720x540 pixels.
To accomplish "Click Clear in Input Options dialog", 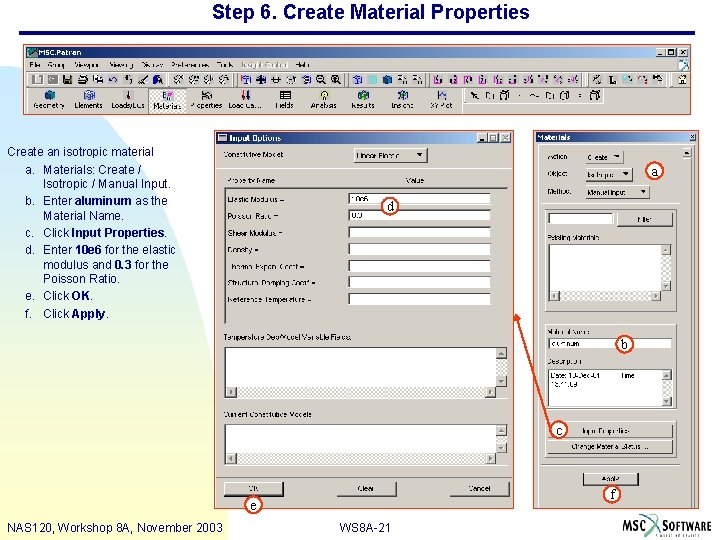I will (366, 489).
